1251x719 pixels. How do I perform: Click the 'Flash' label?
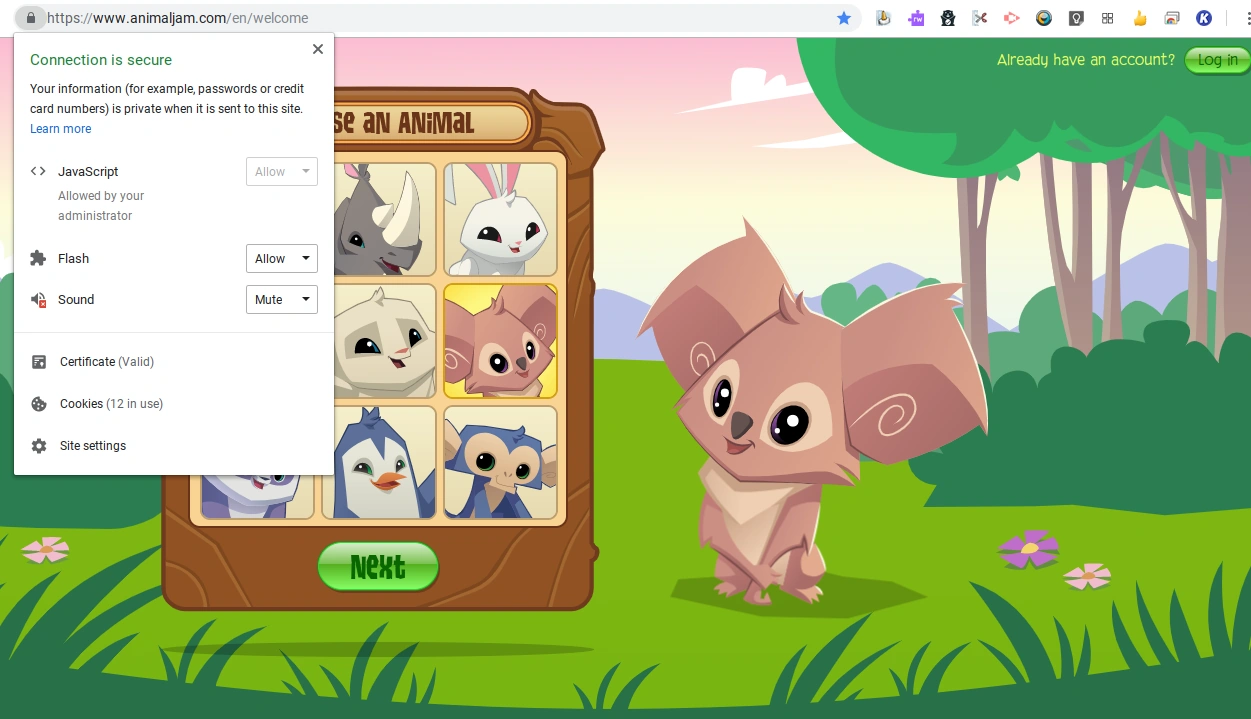pos(73,258)
